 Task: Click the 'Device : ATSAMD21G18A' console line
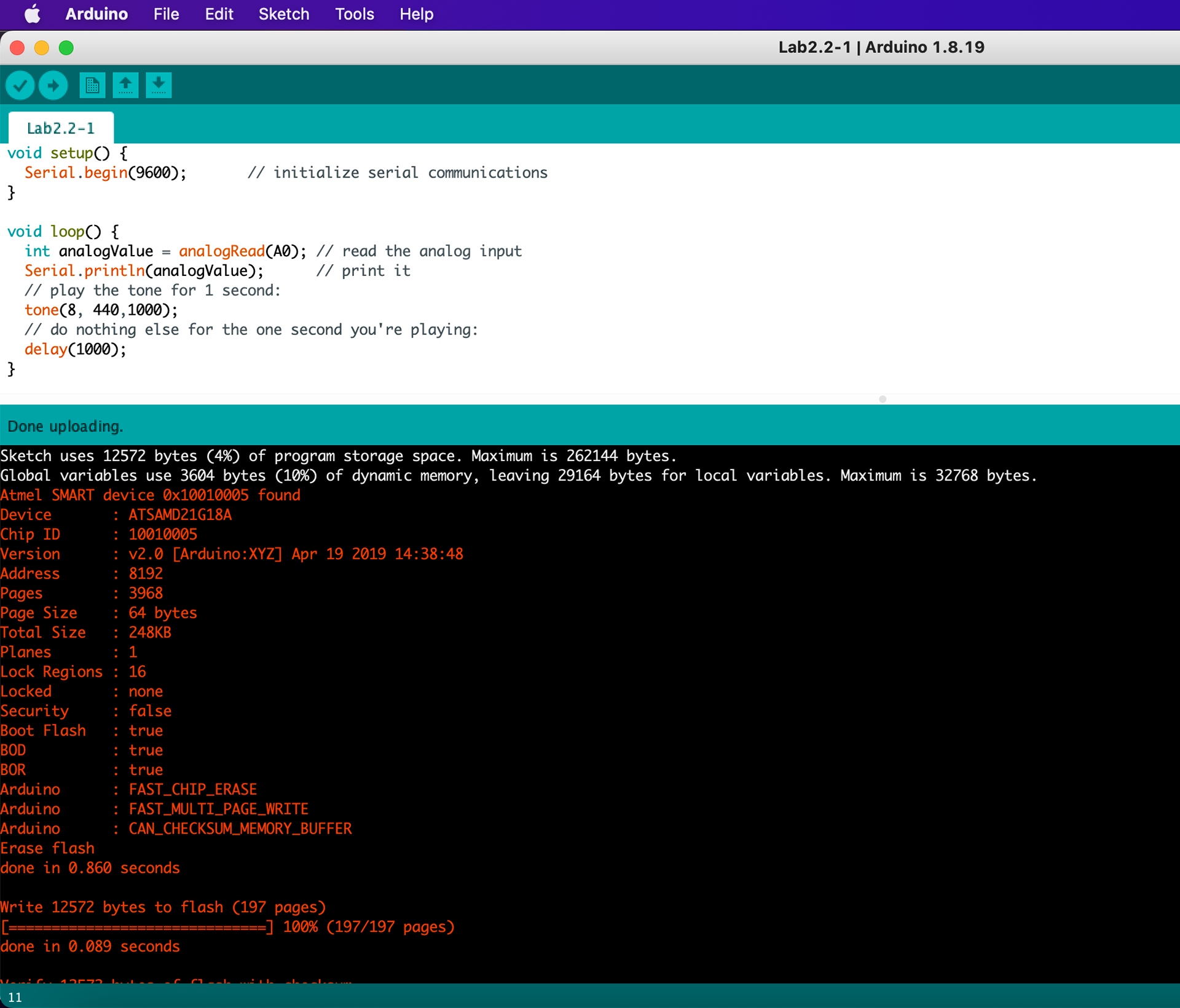point(116,515)
